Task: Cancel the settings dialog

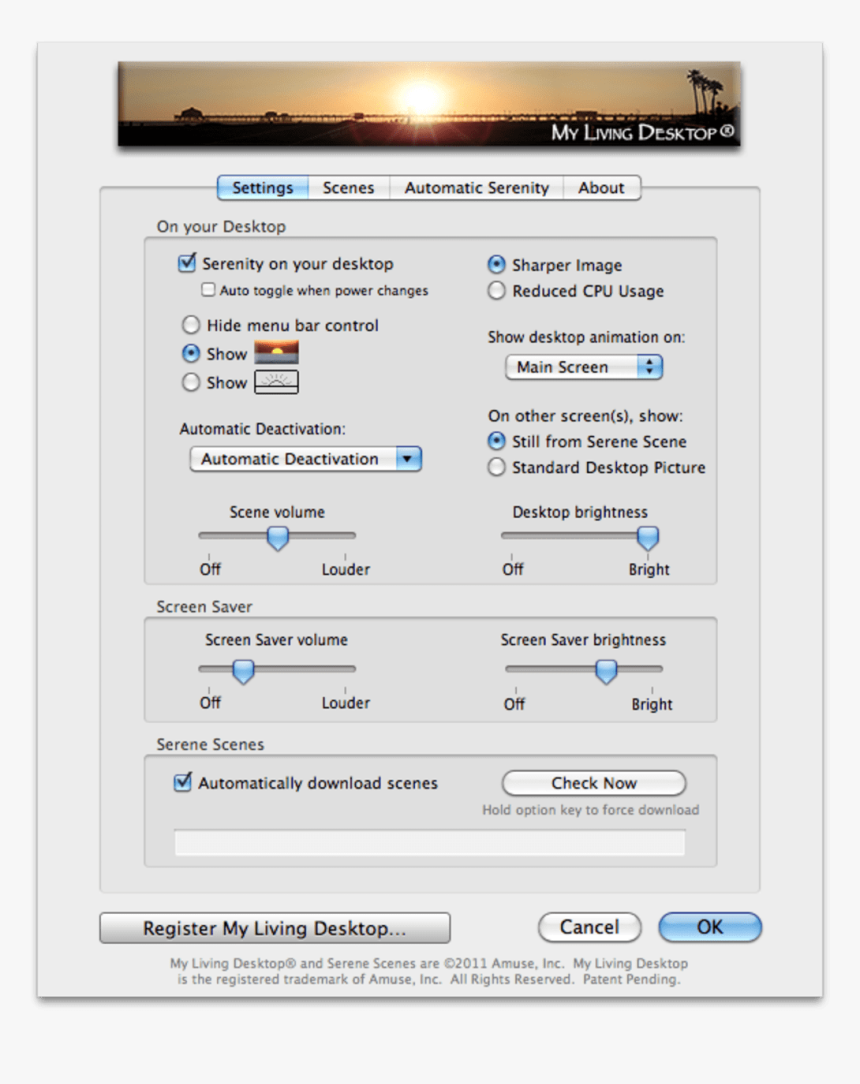Action: click(590, 926)
